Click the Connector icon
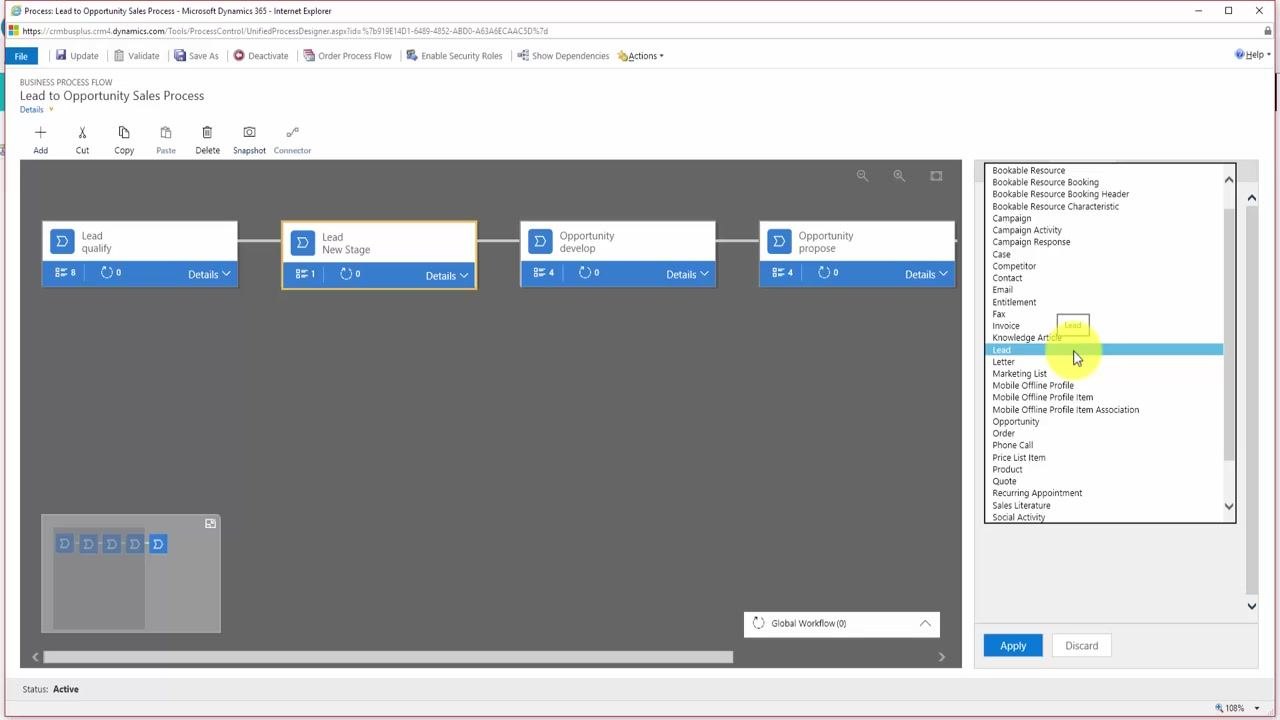 coord(292,132)
